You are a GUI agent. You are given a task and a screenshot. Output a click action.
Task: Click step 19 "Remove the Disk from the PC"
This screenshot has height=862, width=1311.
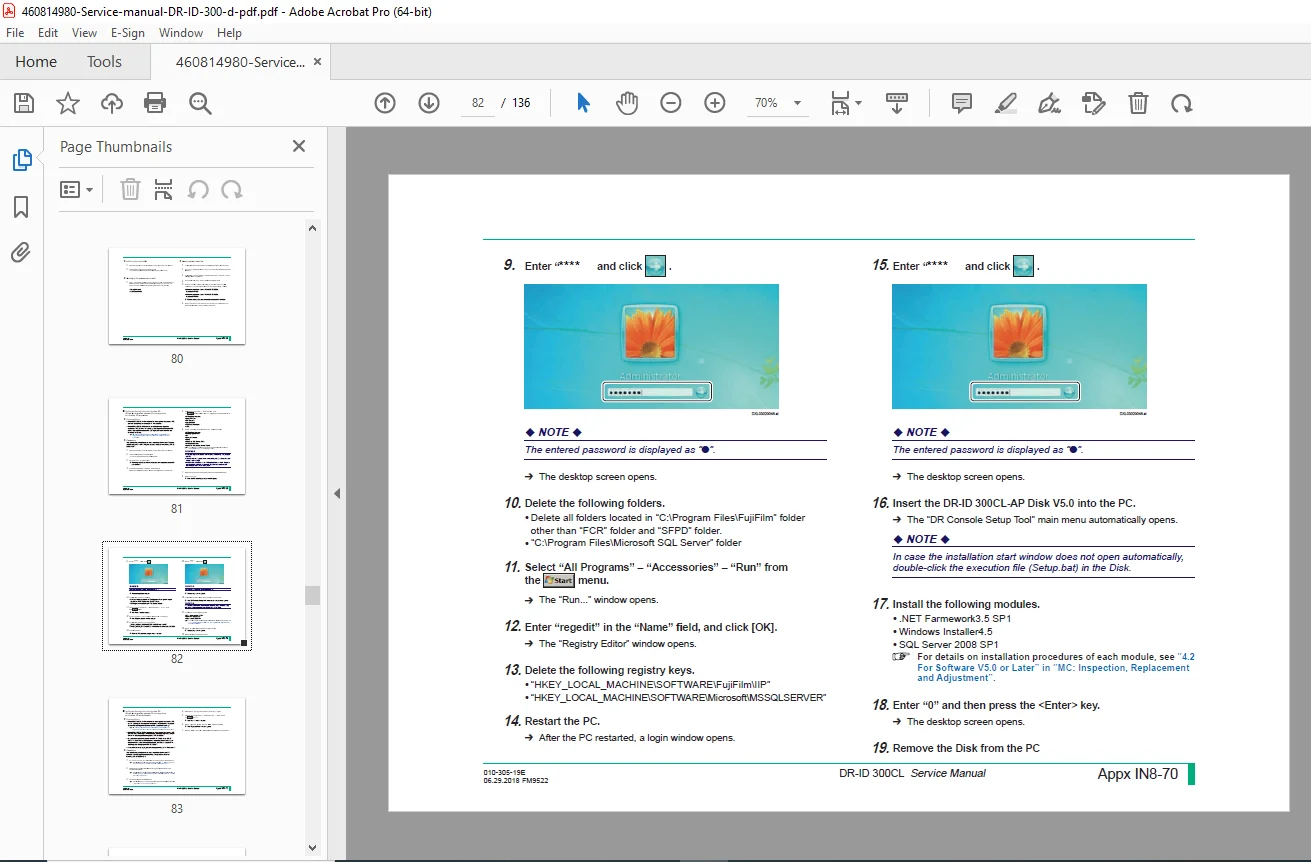coord(966,748)
